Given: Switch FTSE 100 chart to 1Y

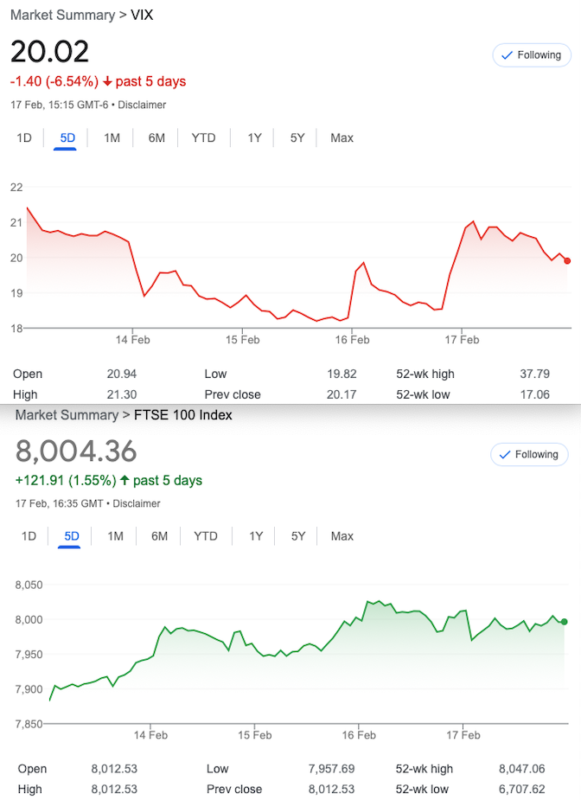Looking at the screenshot, I should pos(256,536).
